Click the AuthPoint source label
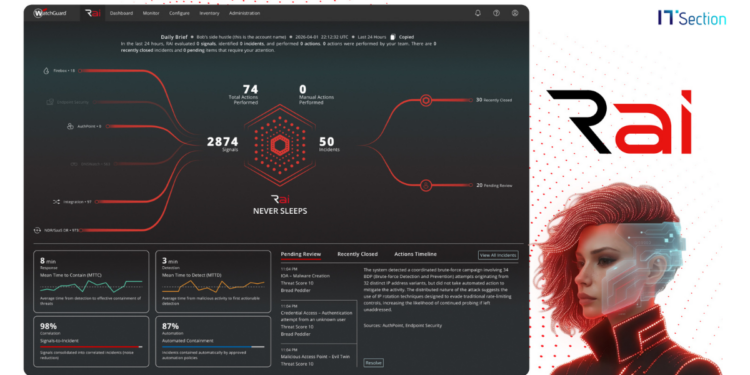This screenshot has width=750, height=375. [89, 126]
